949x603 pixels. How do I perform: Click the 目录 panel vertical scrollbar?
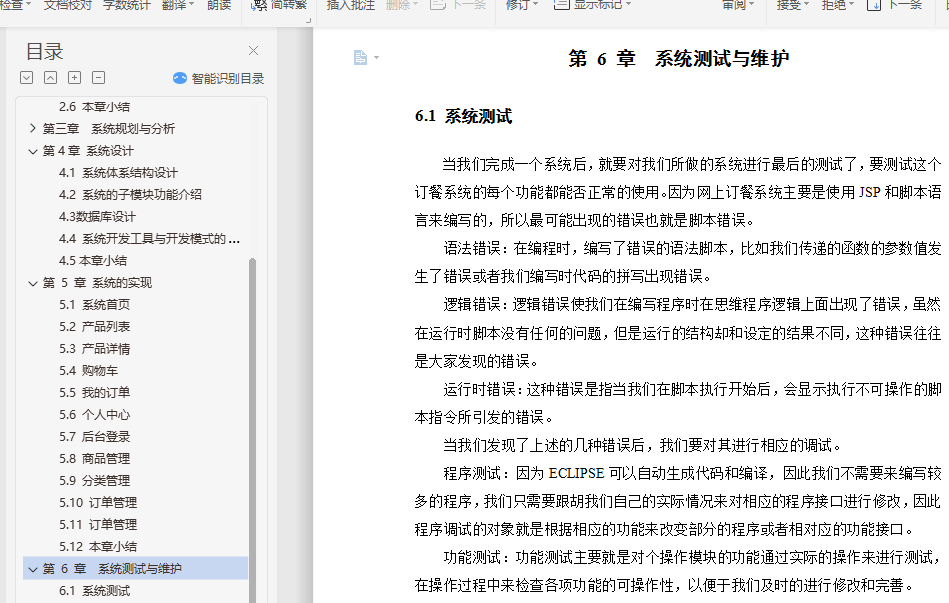[x=252, y=430]
